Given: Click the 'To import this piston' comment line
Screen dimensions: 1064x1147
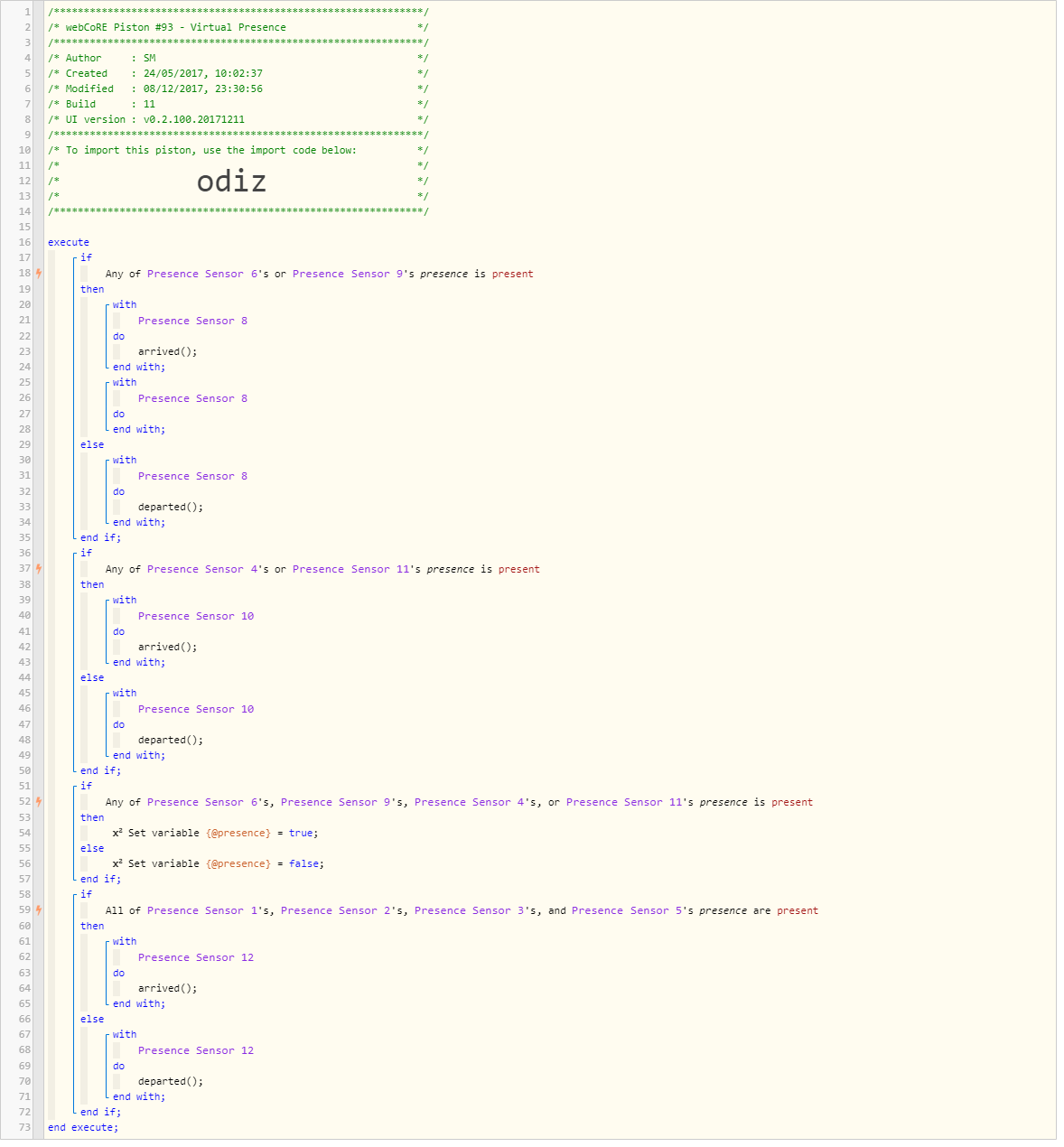Looking at the screenshot, I should click(238, 150).
